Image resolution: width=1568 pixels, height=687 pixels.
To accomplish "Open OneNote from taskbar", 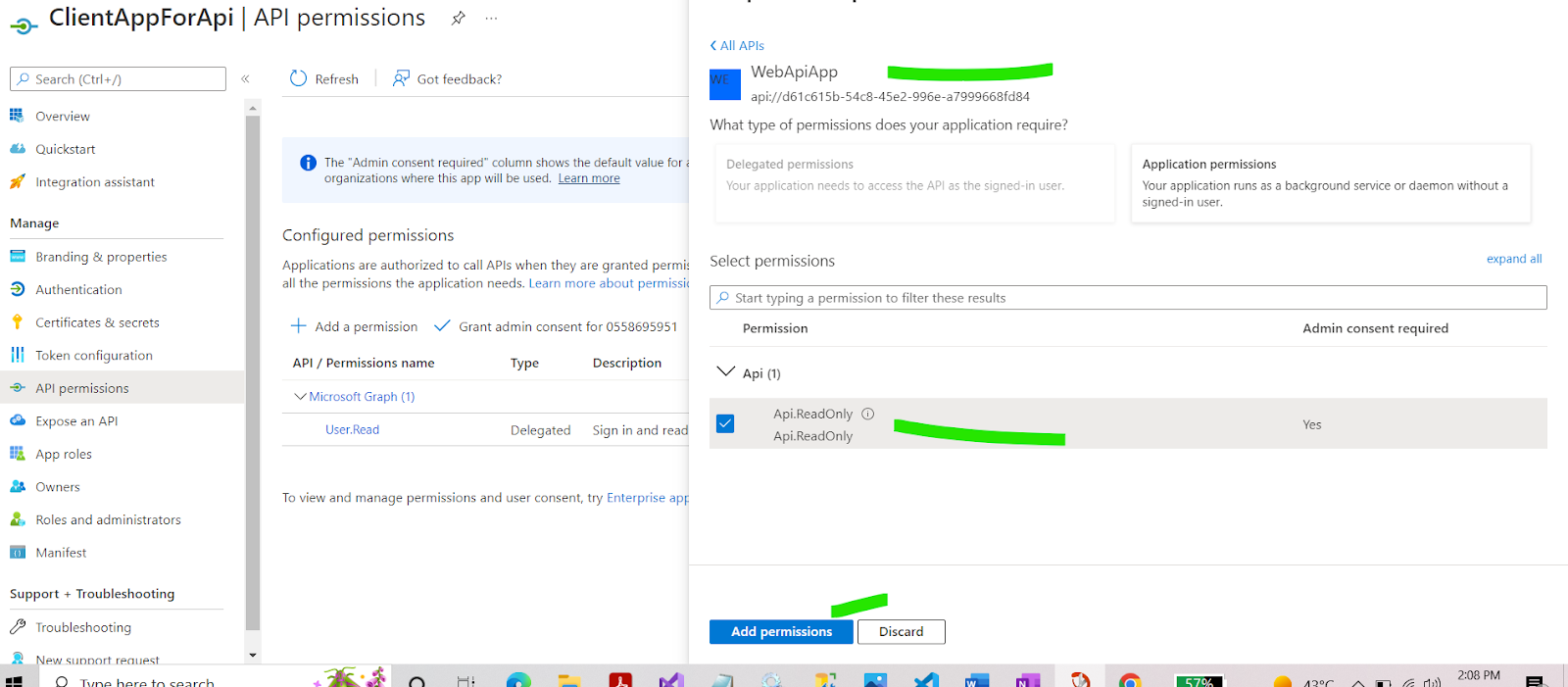I will (1028, 680).
